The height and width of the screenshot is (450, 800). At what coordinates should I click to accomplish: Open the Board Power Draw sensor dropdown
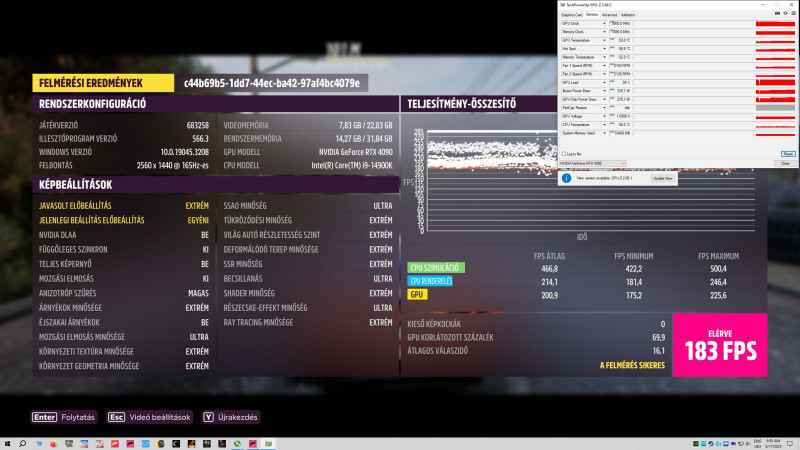[x=604, y=91]
